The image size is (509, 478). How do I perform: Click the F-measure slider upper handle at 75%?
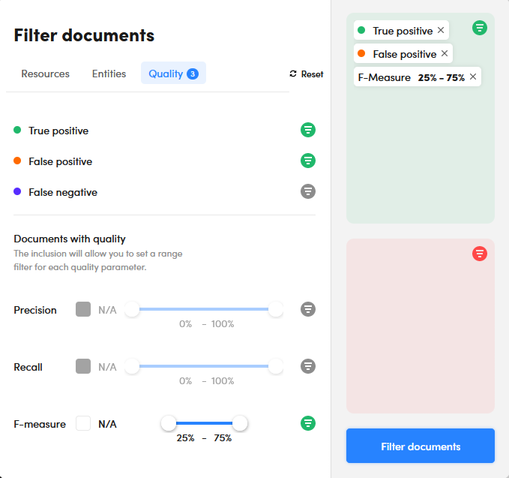(239, 423)
